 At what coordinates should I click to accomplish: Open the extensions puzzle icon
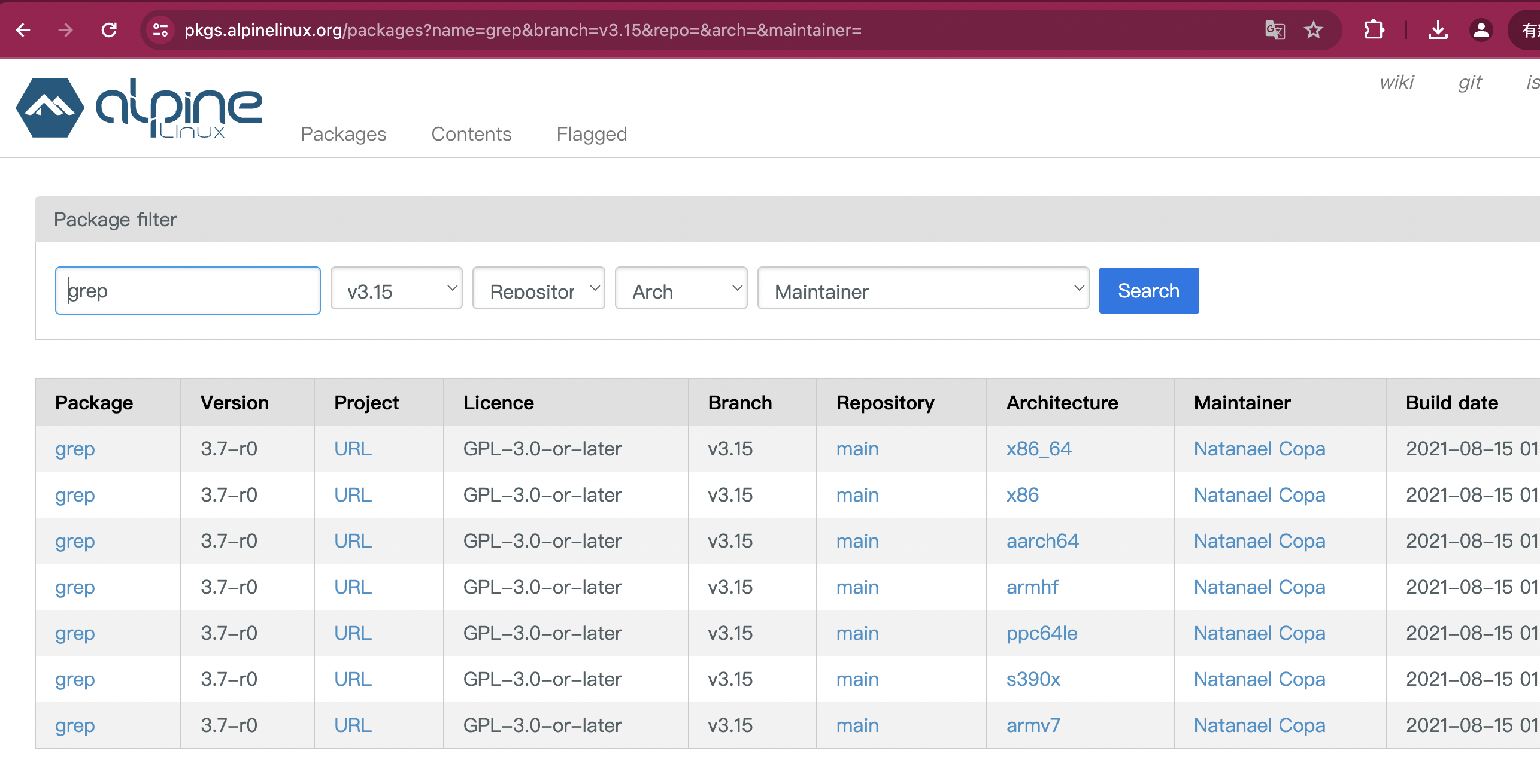pos(1374,29)
